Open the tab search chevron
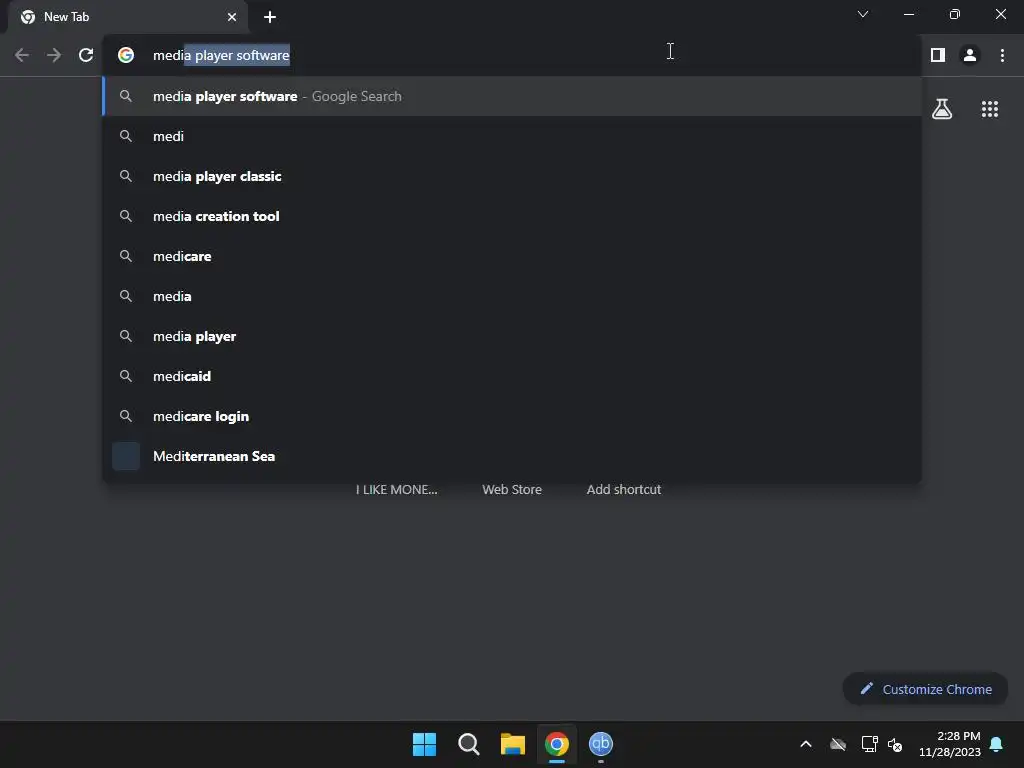The height and width of the screenshot is (768, 1024). pos(863,14)
